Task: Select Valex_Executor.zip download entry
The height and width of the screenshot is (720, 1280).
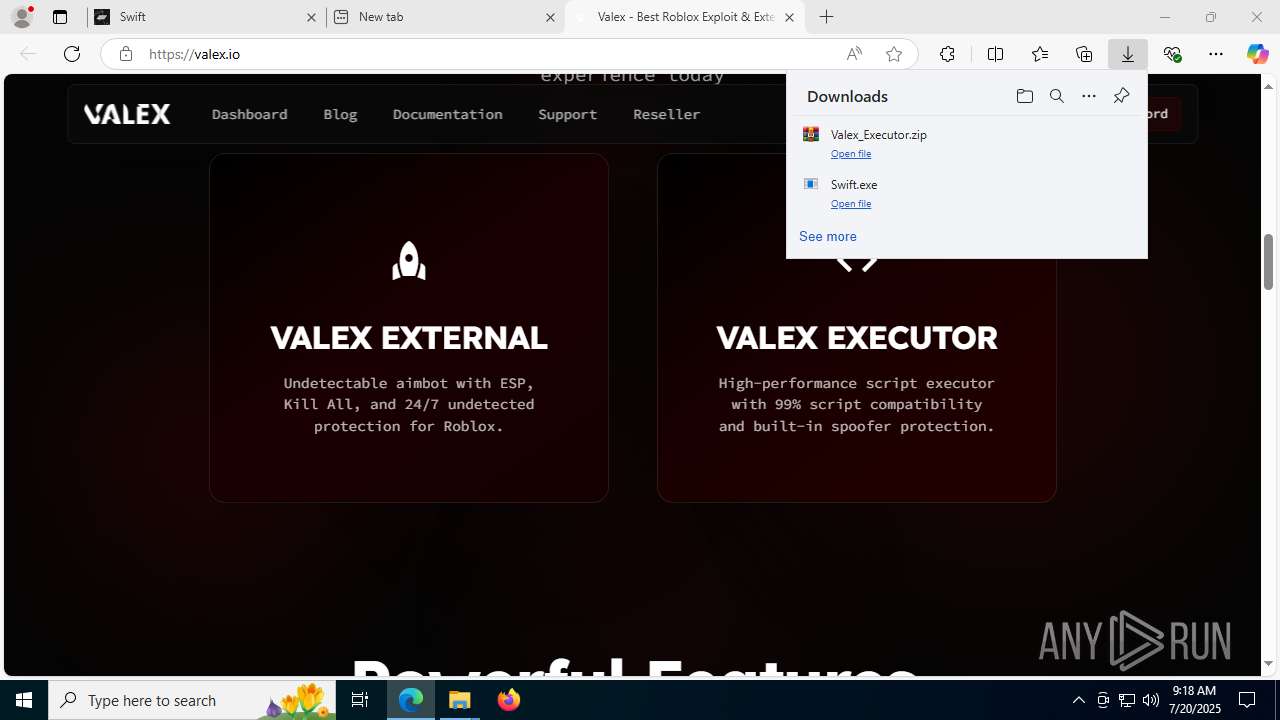Action: pos(966,143)
